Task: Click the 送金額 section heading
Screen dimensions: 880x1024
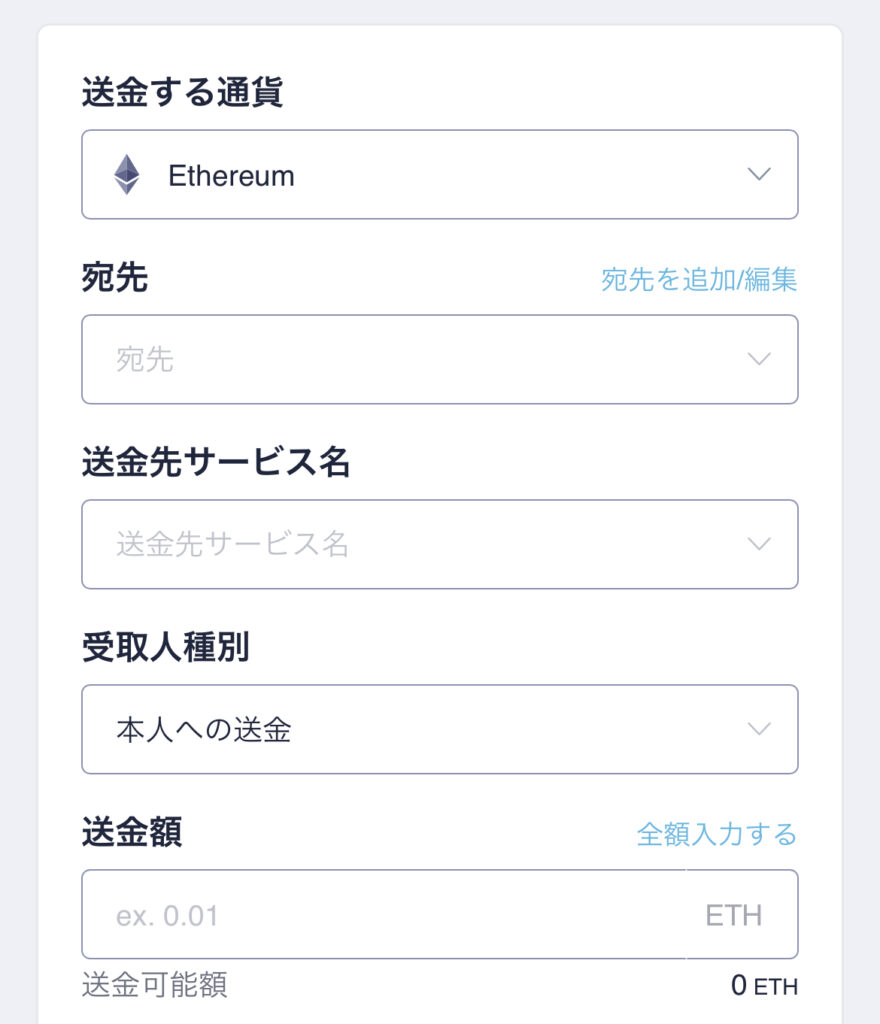Action: (132, 832)
